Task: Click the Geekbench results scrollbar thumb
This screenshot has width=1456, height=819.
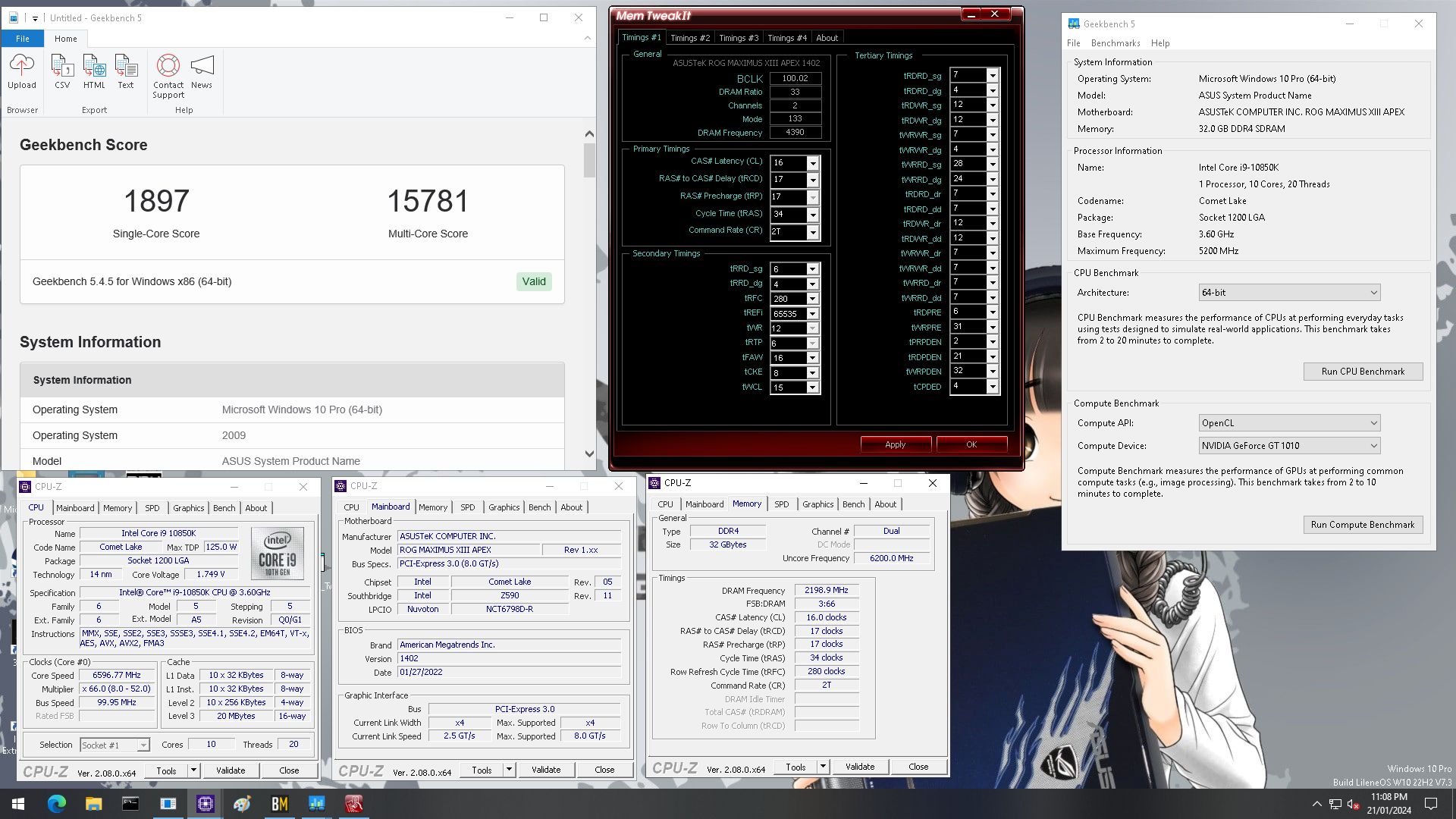Action: [x=589, y=160]
